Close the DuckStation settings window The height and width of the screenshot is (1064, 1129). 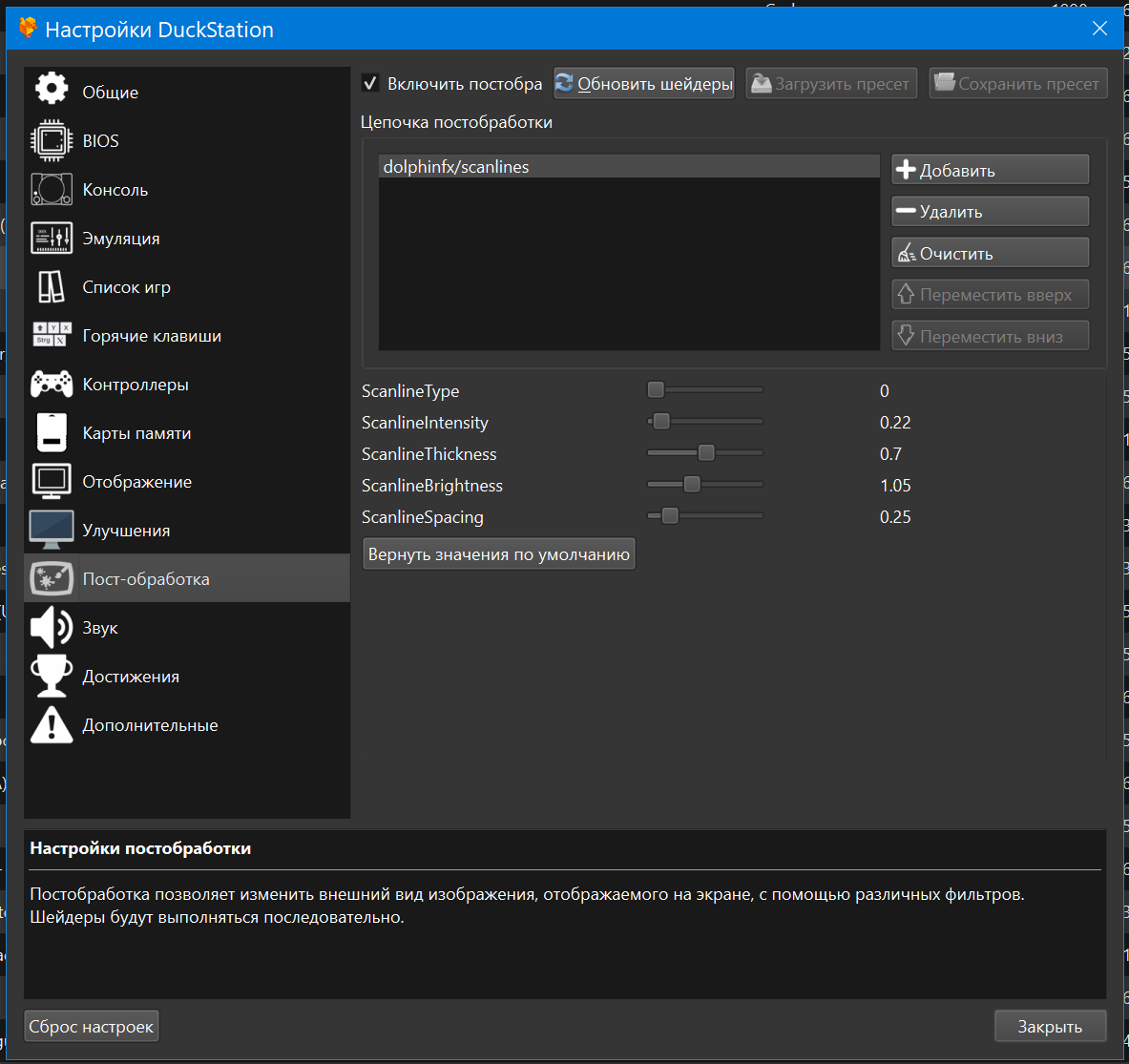click(1099, 28)
